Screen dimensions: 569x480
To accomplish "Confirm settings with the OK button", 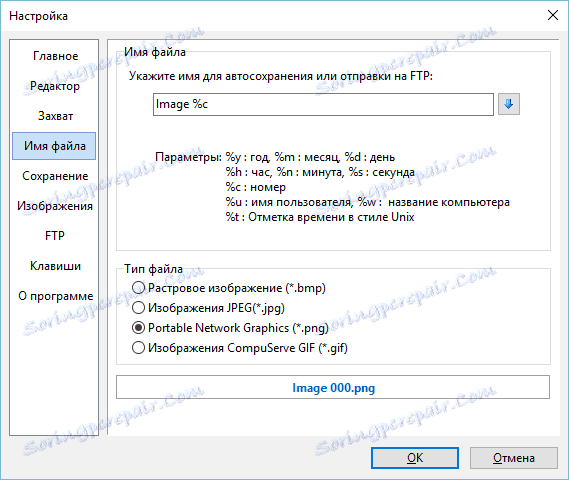I will tap(415, 458).
